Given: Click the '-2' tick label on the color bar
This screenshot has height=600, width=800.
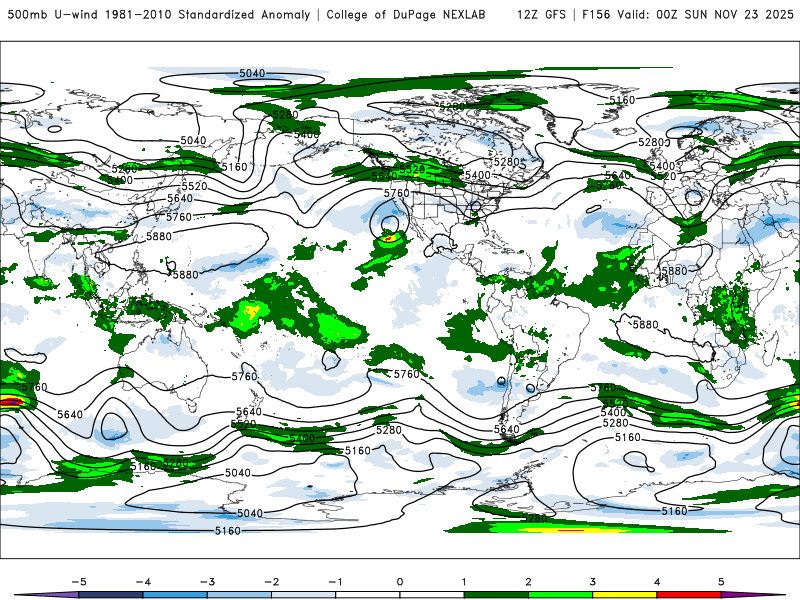Looking at the screenshot, I should pyautogui.click(x=271, y=582).
